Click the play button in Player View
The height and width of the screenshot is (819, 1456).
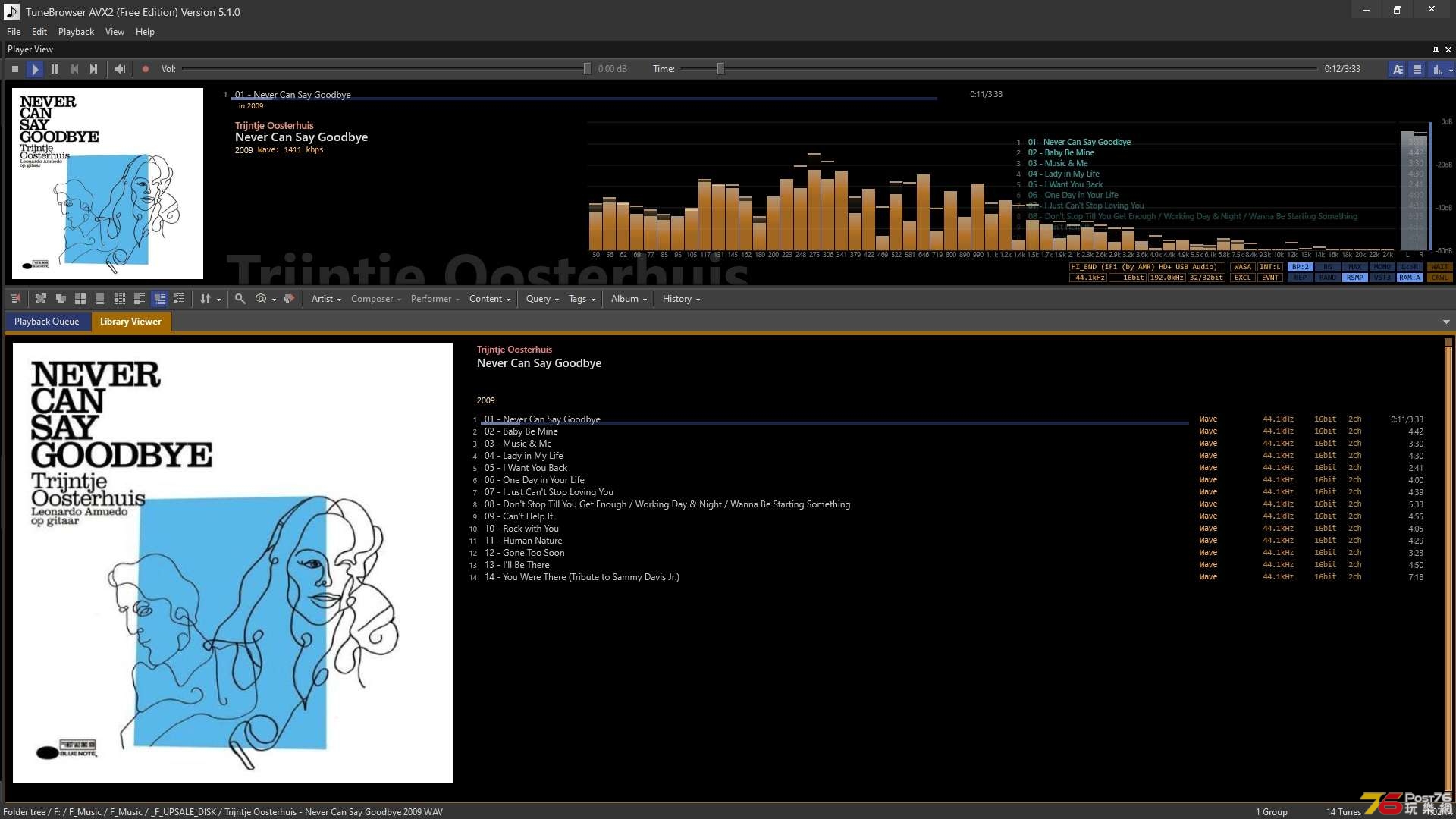point(35,69)
